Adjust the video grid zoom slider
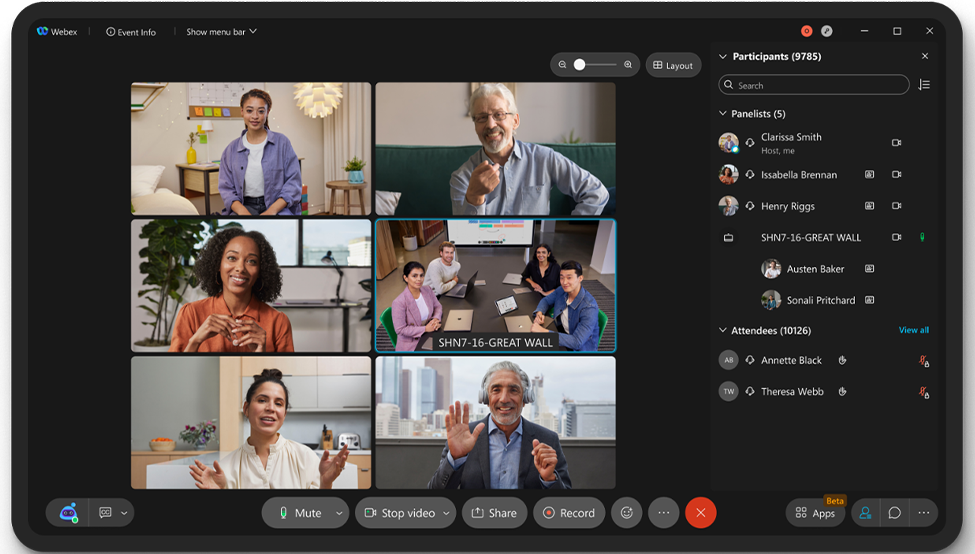The width and height of the screenshot is (975, 554). click(595, 65)
